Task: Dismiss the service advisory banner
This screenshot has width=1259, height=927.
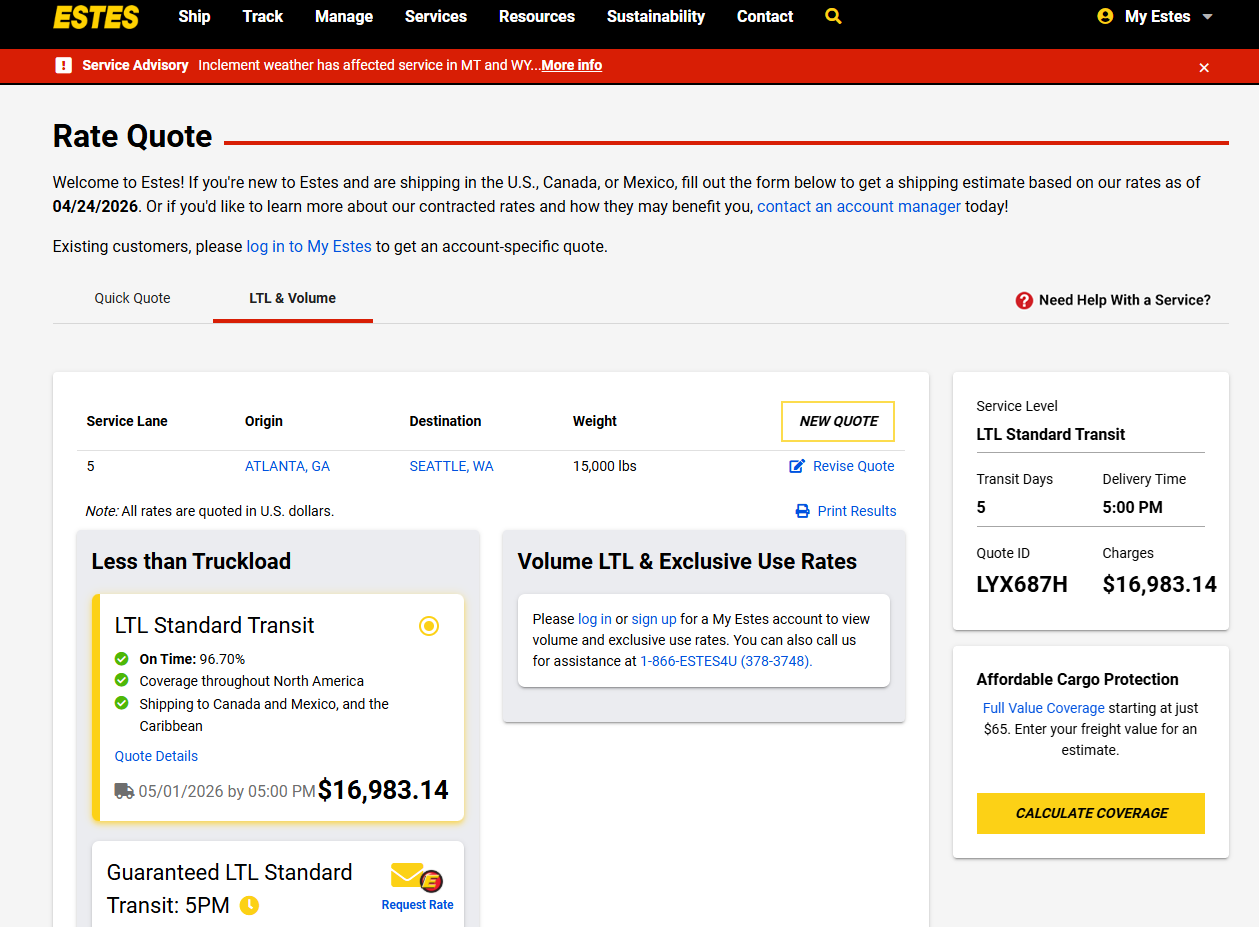Action: (x=1204, y=67)
